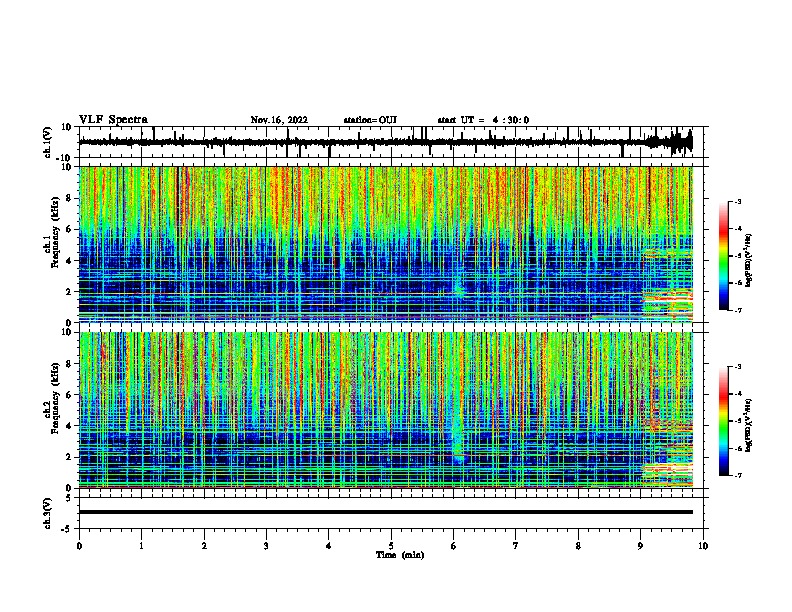Click time axis tick label "3"

(x=266, y=546)
